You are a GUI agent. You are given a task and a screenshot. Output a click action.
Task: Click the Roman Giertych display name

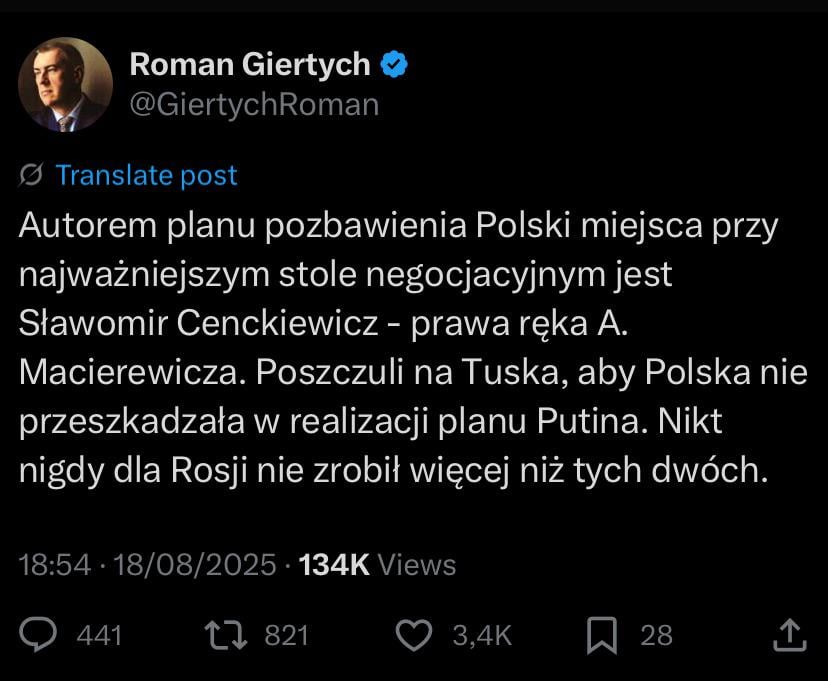pyautogui.click(x=250, y=64)
